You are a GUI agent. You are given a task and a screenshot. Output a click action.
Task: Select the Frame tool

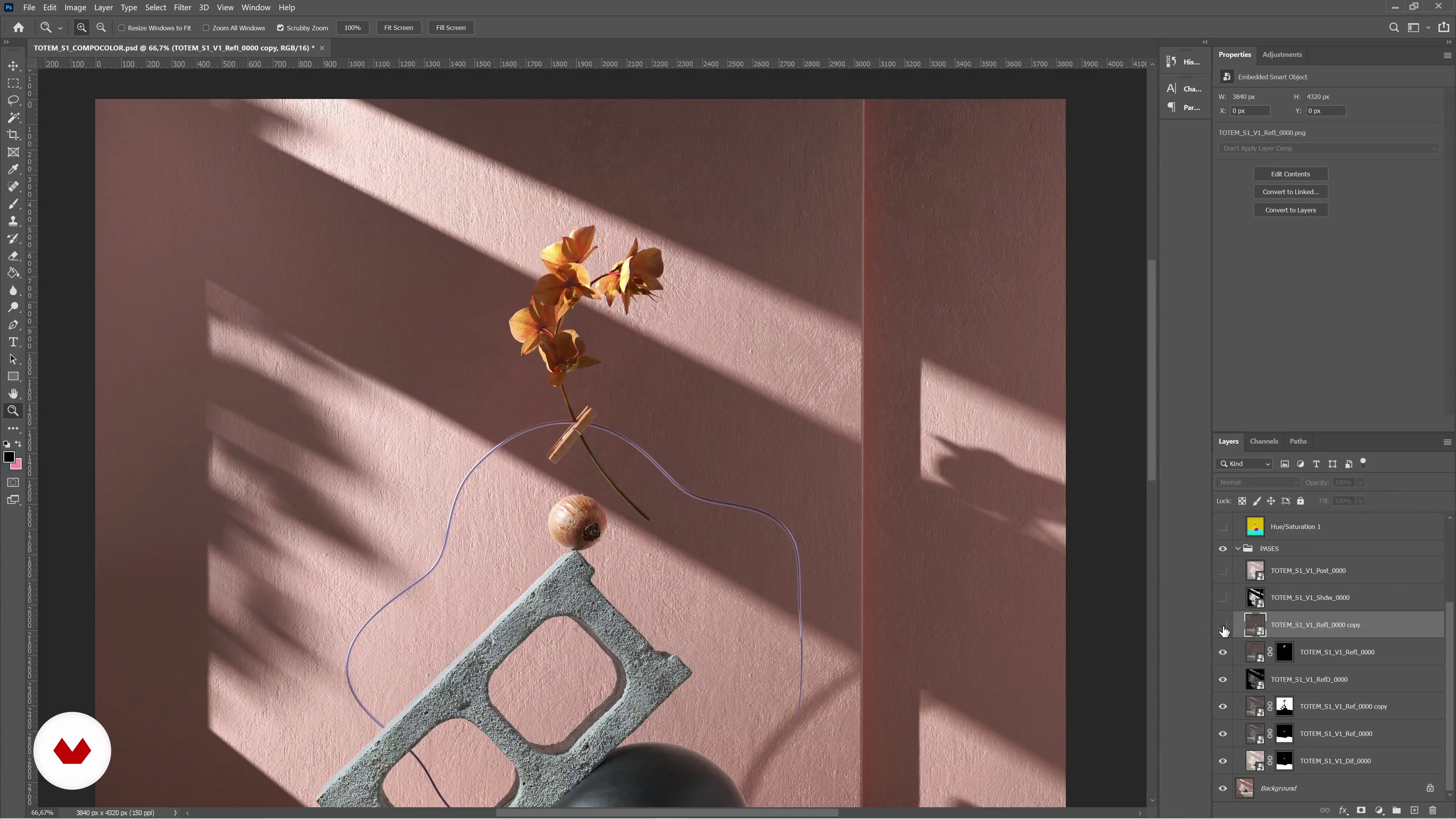(13, 152)
